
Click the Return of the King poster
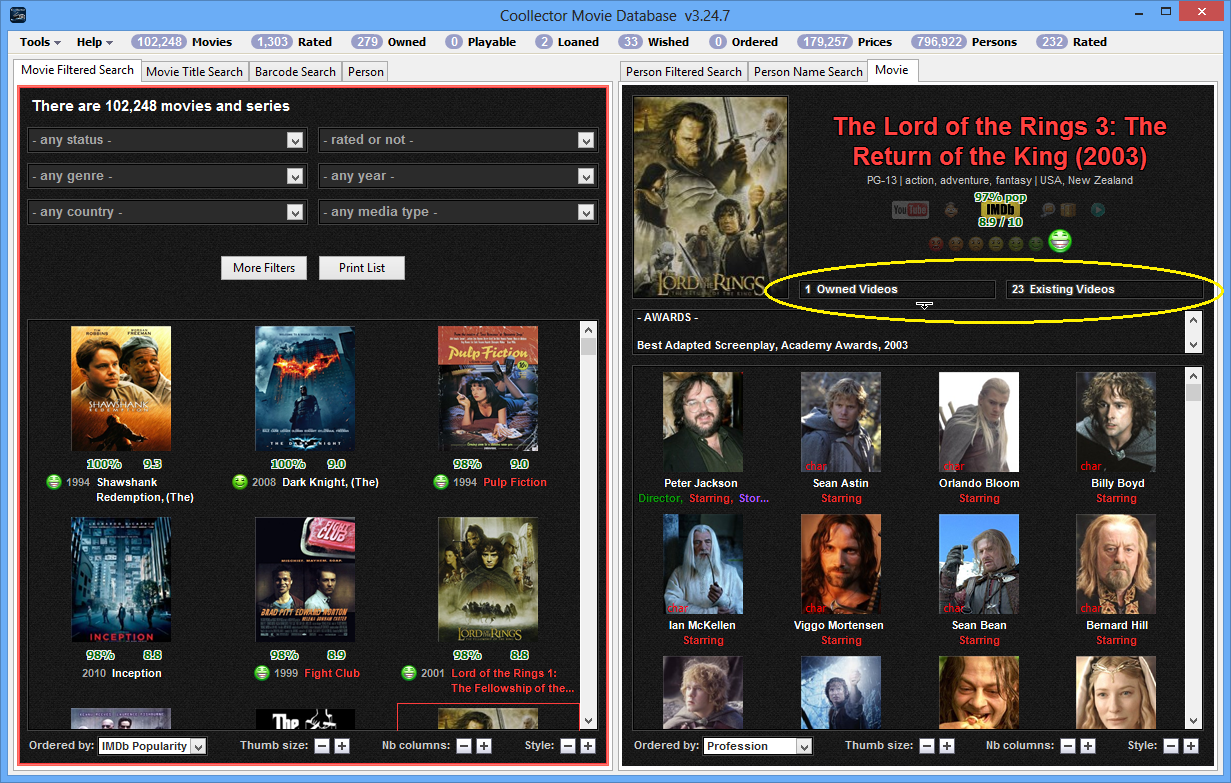click(x=710, y=197)
